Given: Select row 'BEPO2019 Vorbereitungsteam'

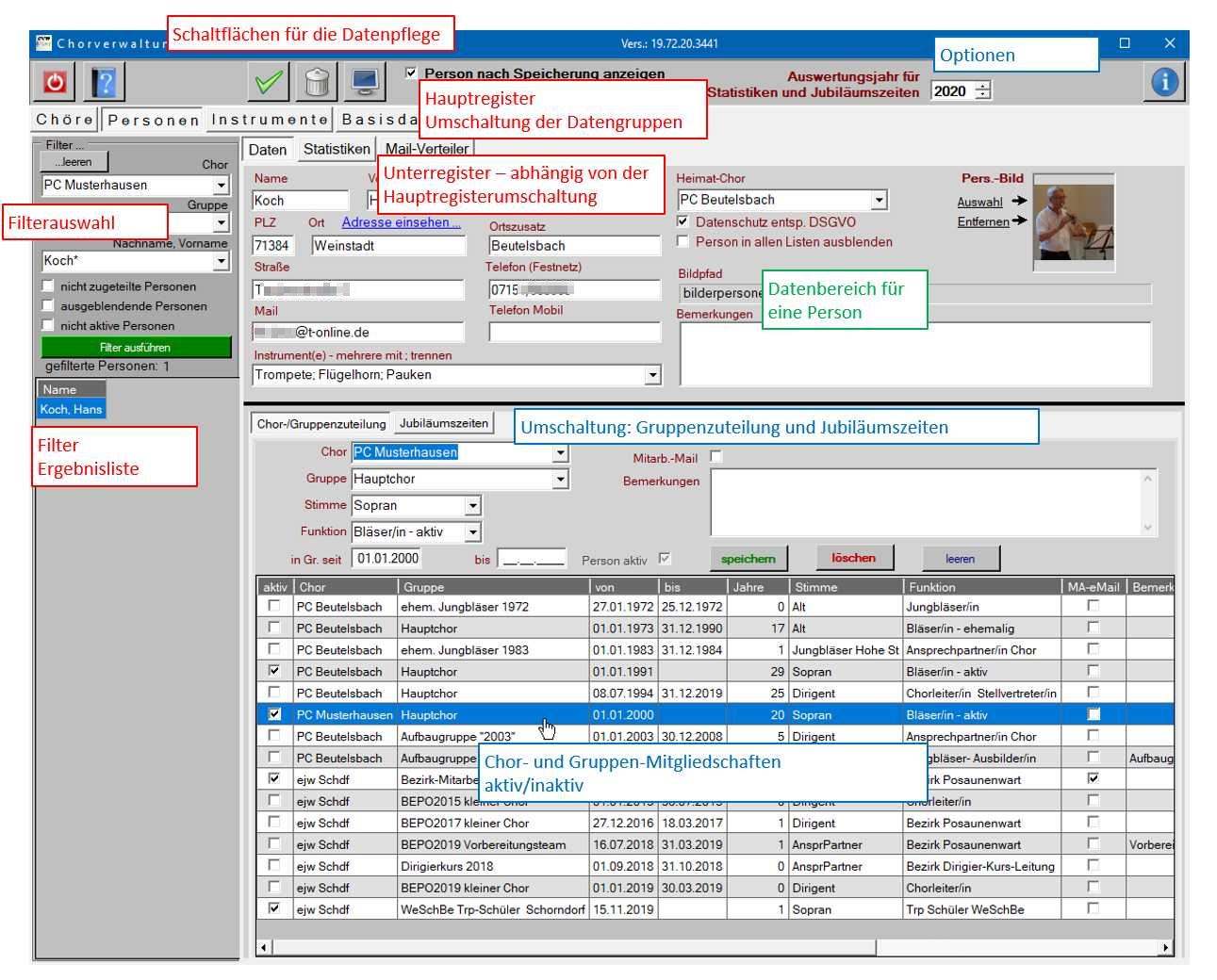Looking at the screenshot, I should (715, 844).
